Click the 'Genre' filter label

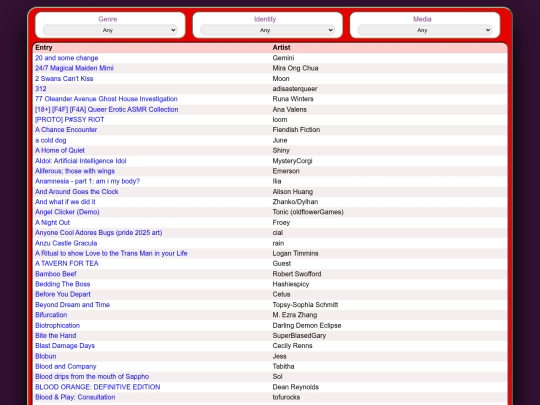click(x=108, y=19)
